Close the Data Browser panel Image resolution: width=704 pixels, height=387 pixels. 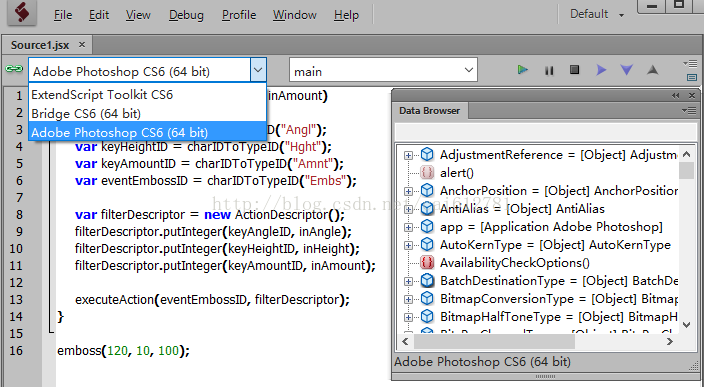692,95
